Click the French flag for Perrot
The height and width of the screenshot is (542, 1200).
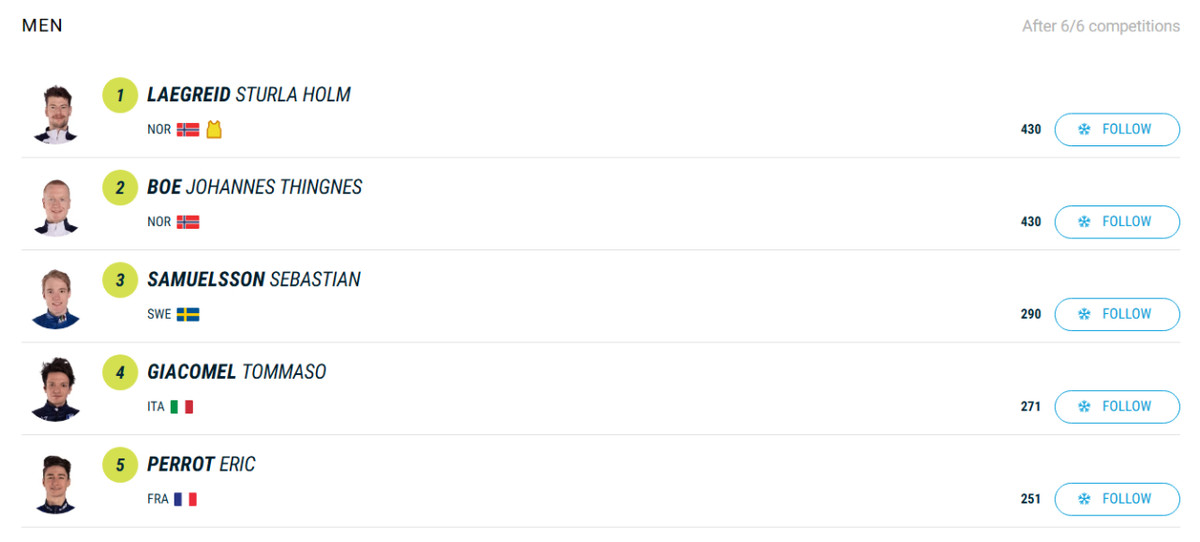point(185,499)
